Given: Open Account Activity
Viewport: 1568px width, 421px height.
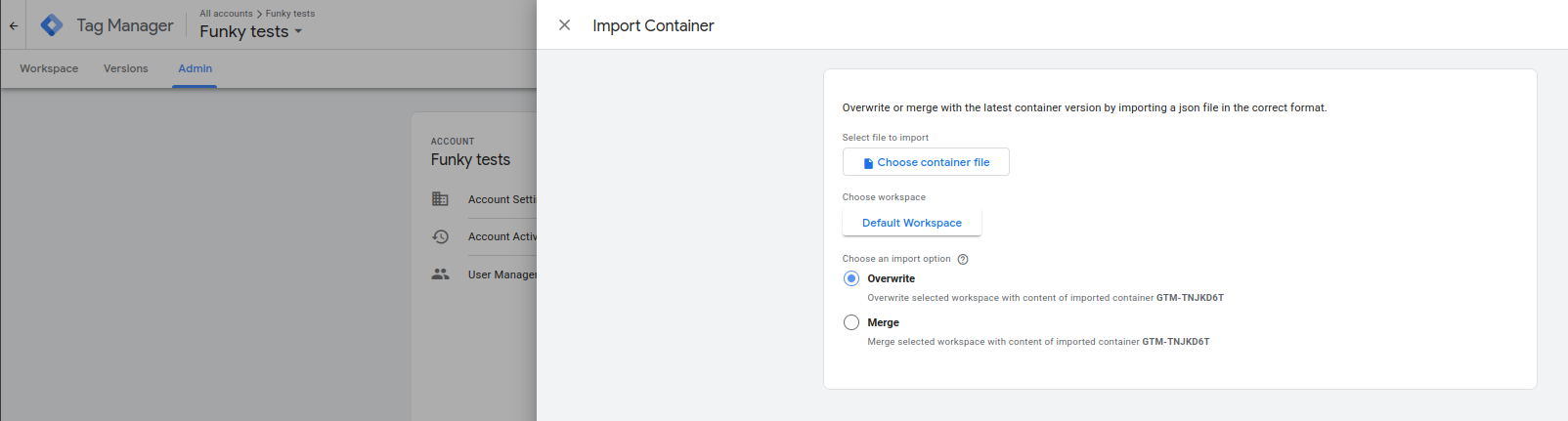Looking at the screenshot, I should tap(502, 236).
